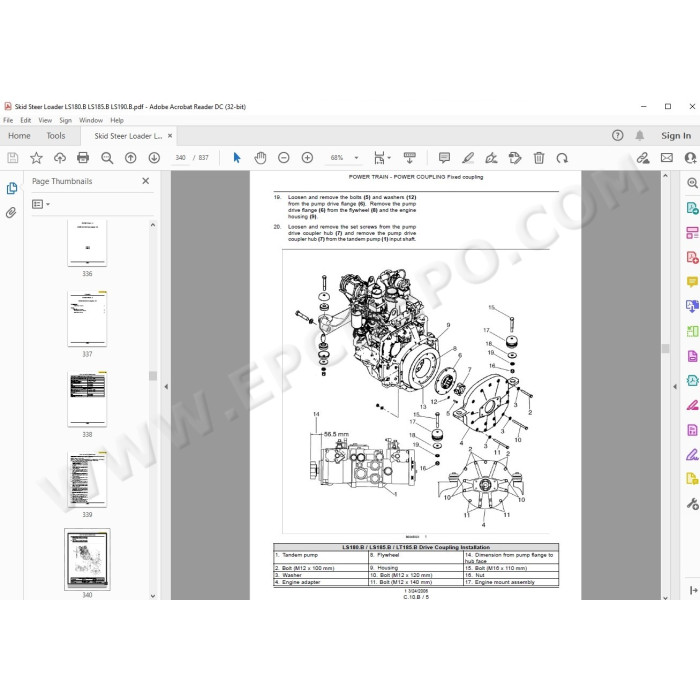Choose the arrow selection tool
Image resolution: width=700 pixels, height=700 pixels.
click(237, 158)
